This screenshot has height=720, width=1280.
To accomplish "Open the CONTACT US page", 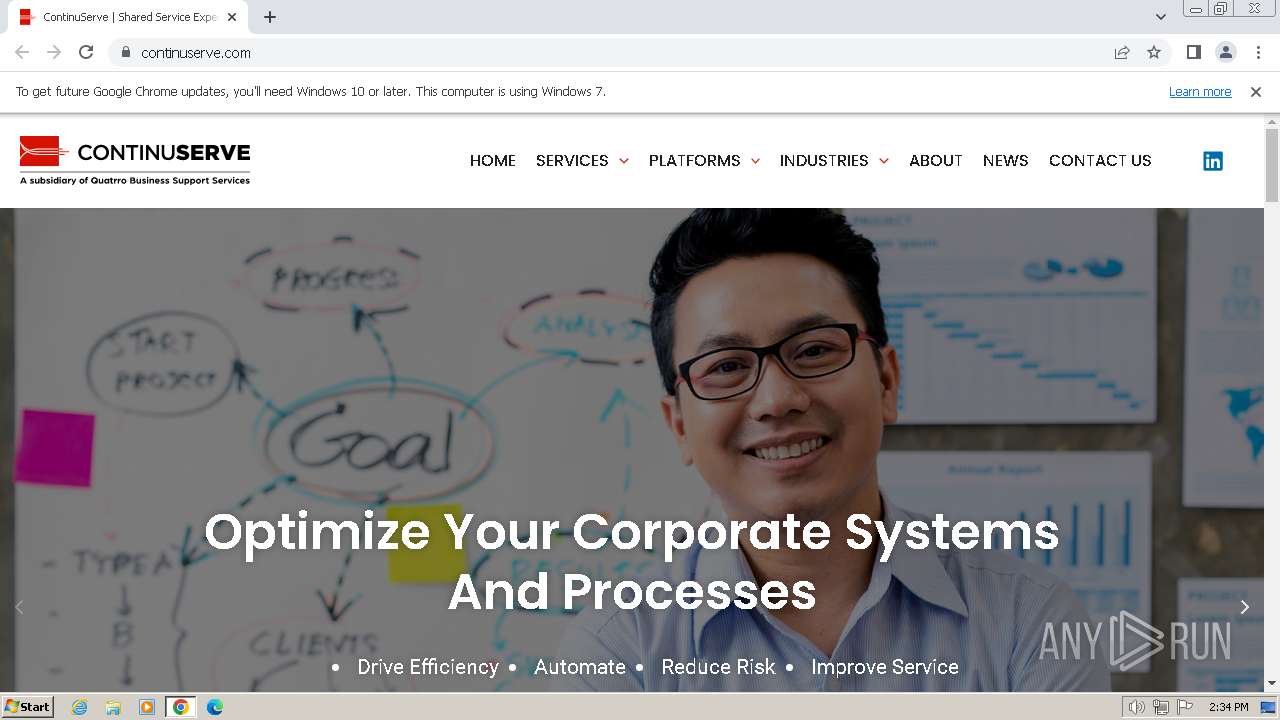I will [x=1100, y=161].
